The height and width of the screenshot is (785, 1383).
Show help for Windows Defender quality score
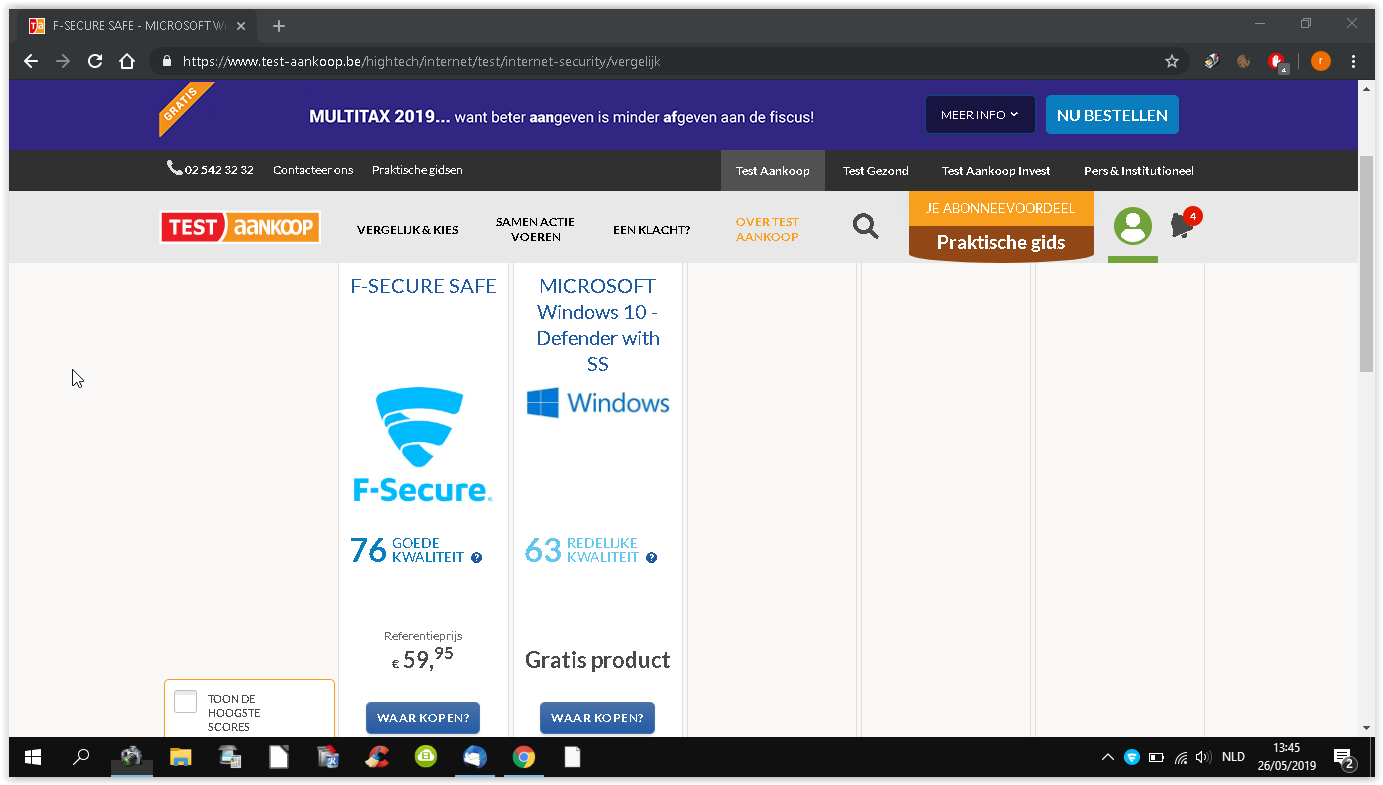tap(652, 558)
